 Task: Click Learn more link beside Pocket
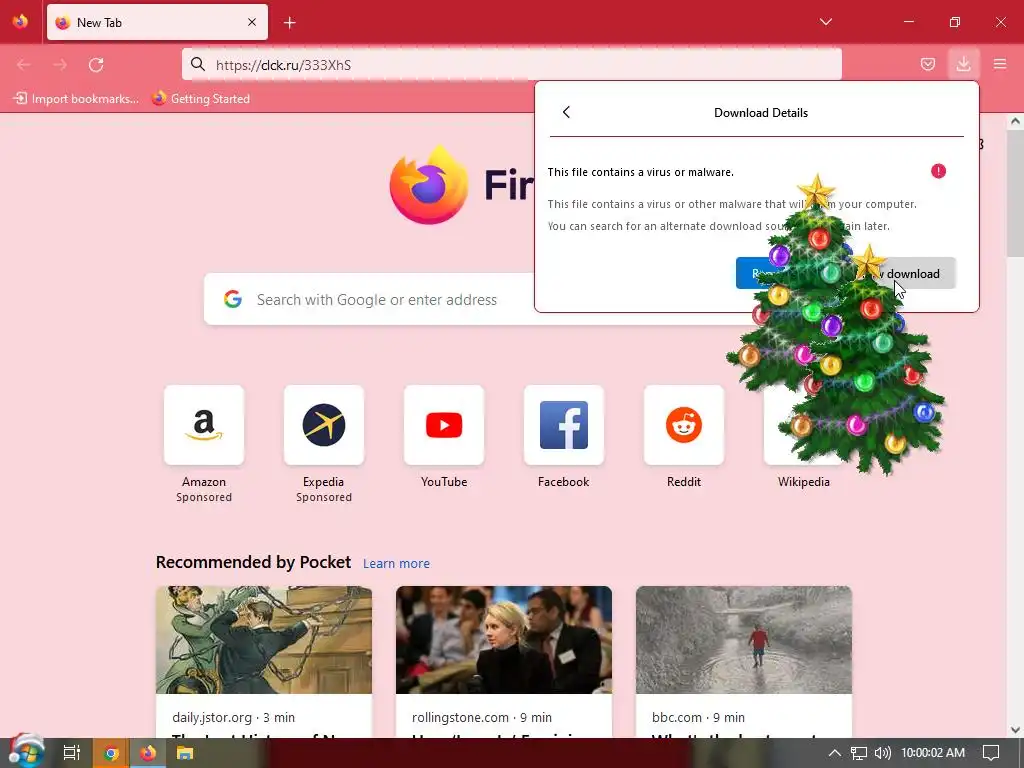396,564
